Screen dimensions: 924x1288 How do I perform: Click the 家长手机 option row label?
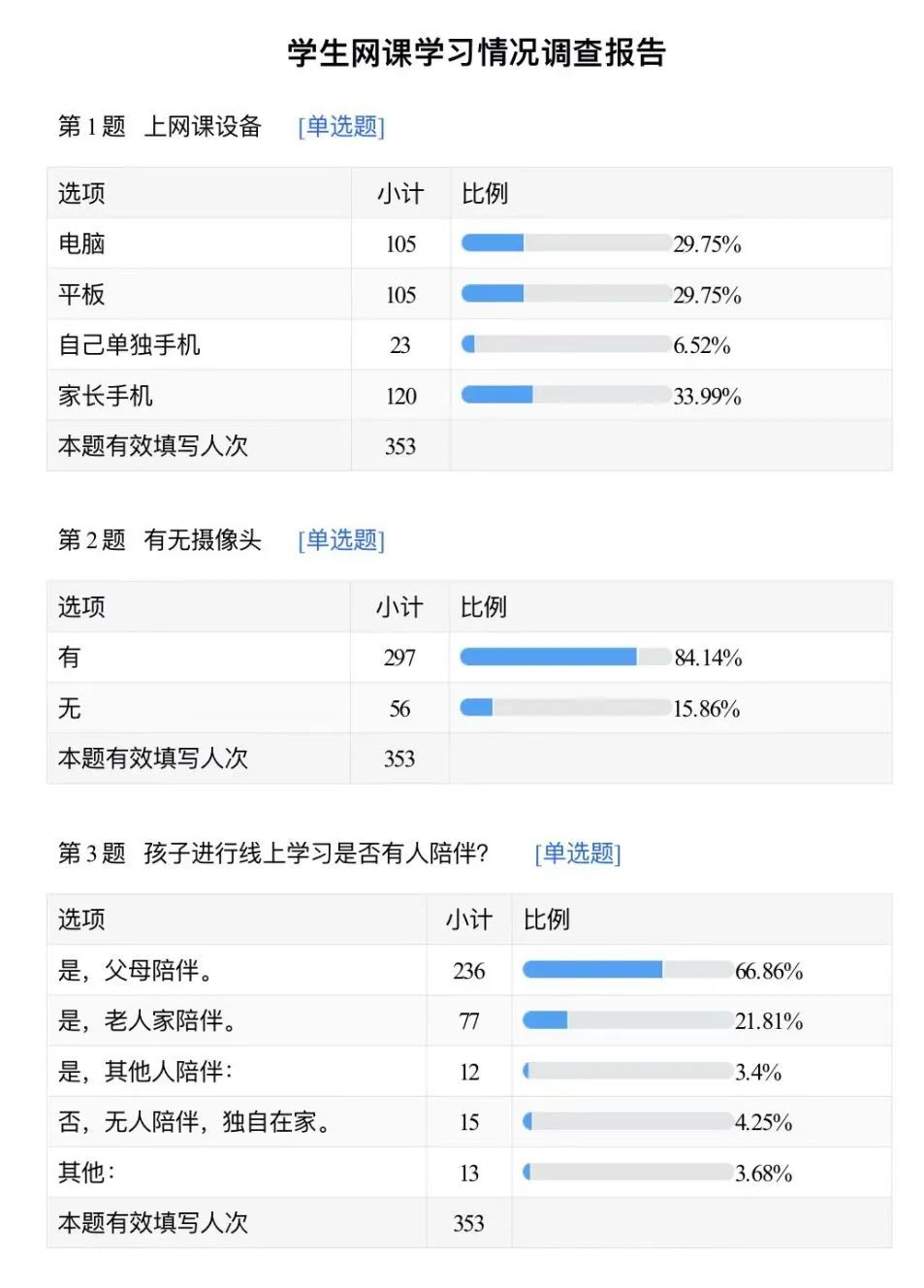106,395
